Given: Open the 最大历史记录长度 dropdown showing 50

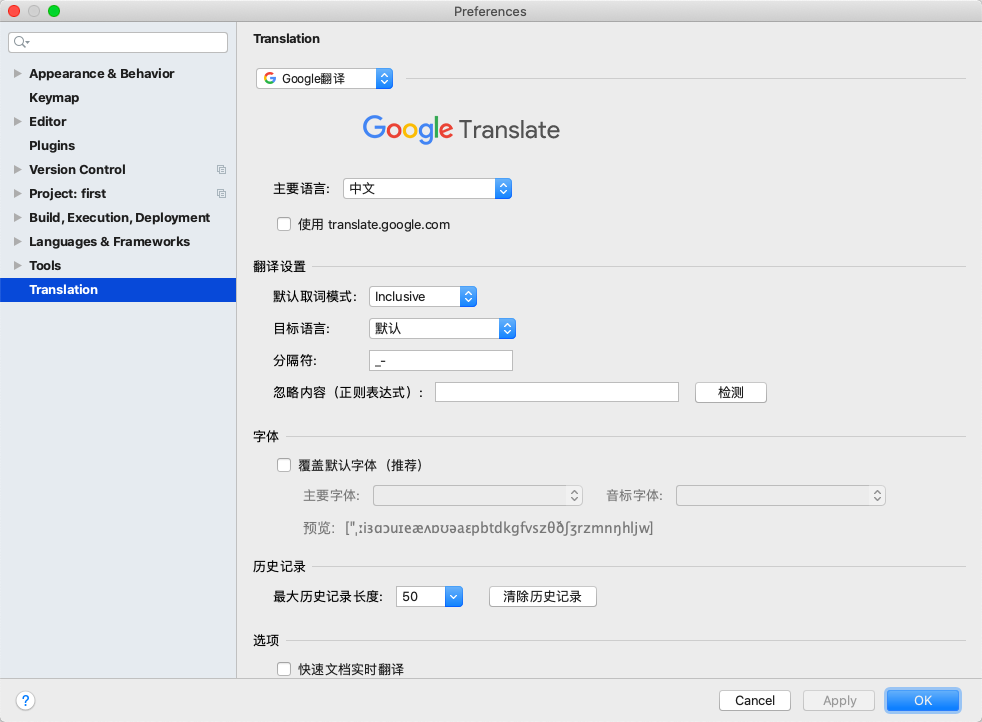Looking at the screenshot, I should [x=429, y=596].
